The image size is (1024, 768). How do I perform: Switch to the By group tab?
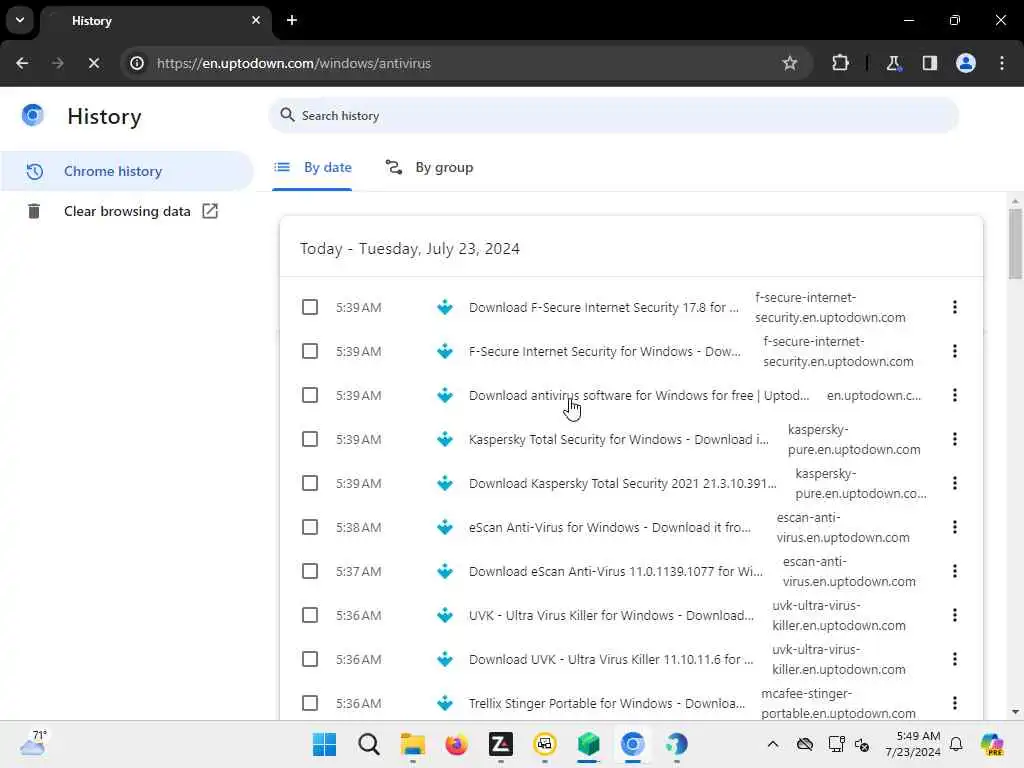429,167
